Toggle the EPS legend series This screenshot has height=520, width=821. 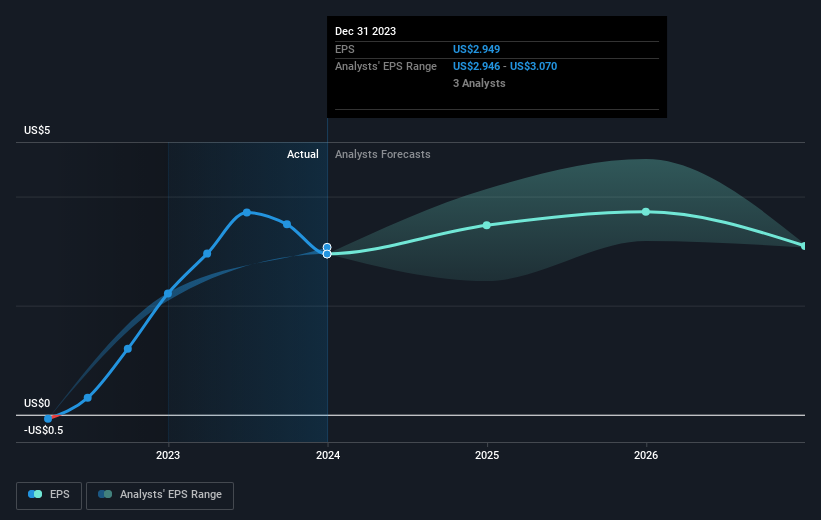pyautogui.click(x=49, y=495)
